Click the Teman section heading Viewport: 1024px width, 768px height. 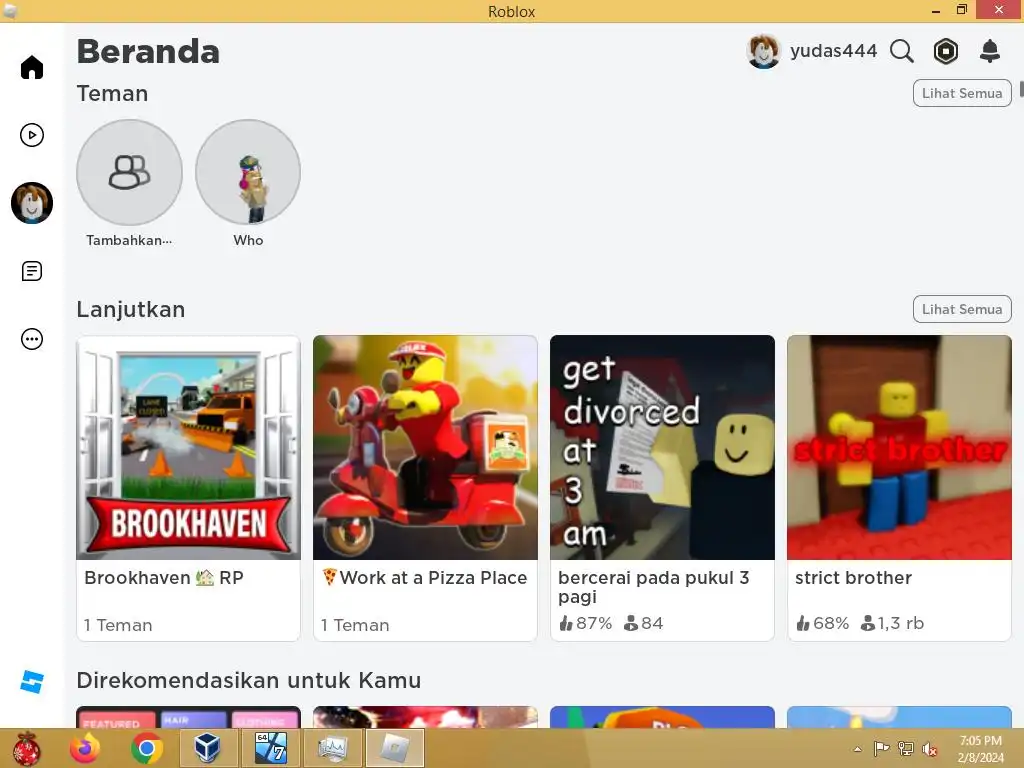(x=112, y=93)
